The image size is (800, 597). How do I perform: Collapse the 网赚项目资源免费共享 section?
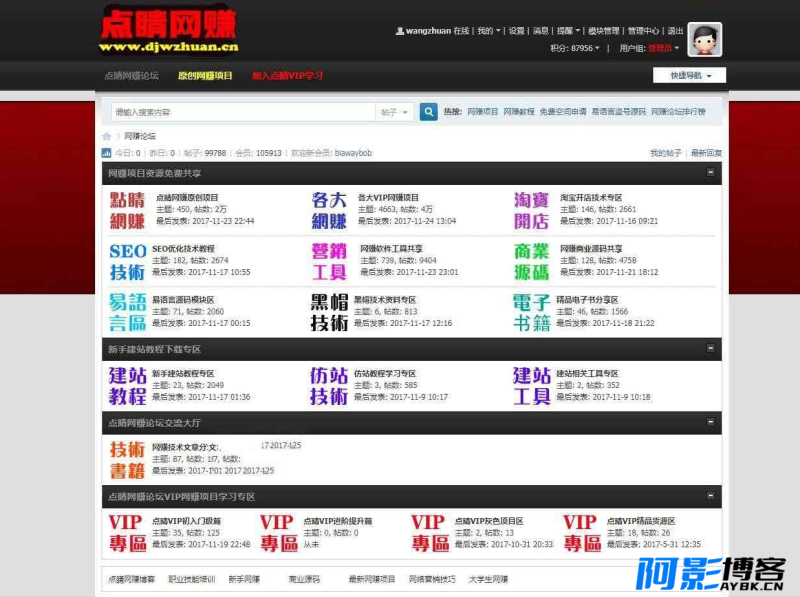tap(710, 172)
